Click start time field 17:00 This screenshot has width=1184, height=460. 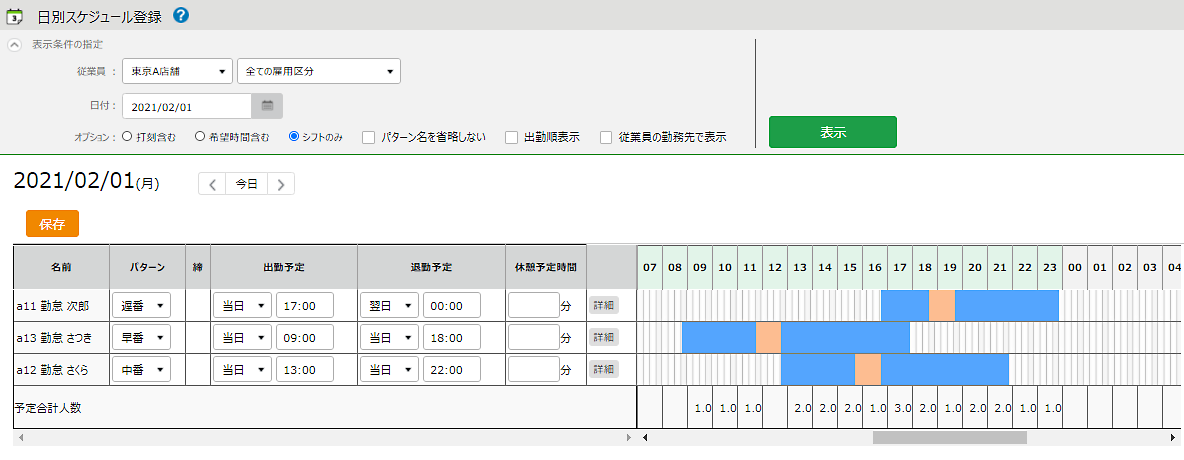[305, 305]
